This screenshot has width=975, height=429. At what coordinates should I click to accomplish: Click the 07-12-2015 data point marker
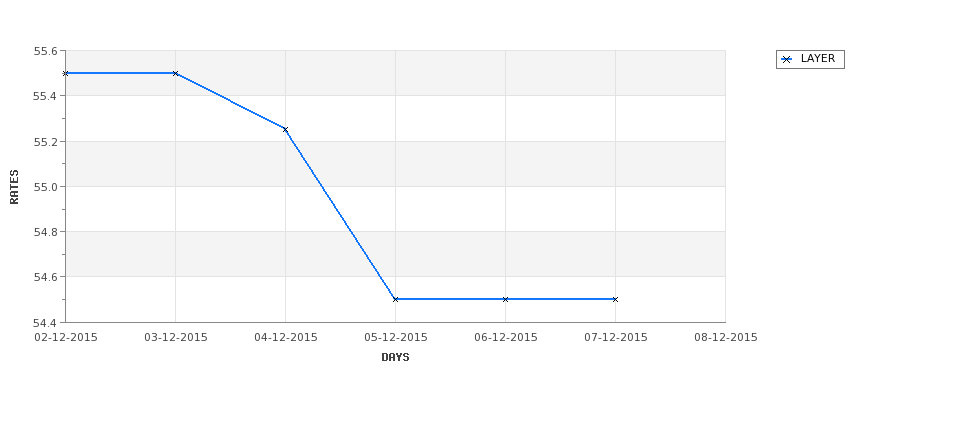616,299
